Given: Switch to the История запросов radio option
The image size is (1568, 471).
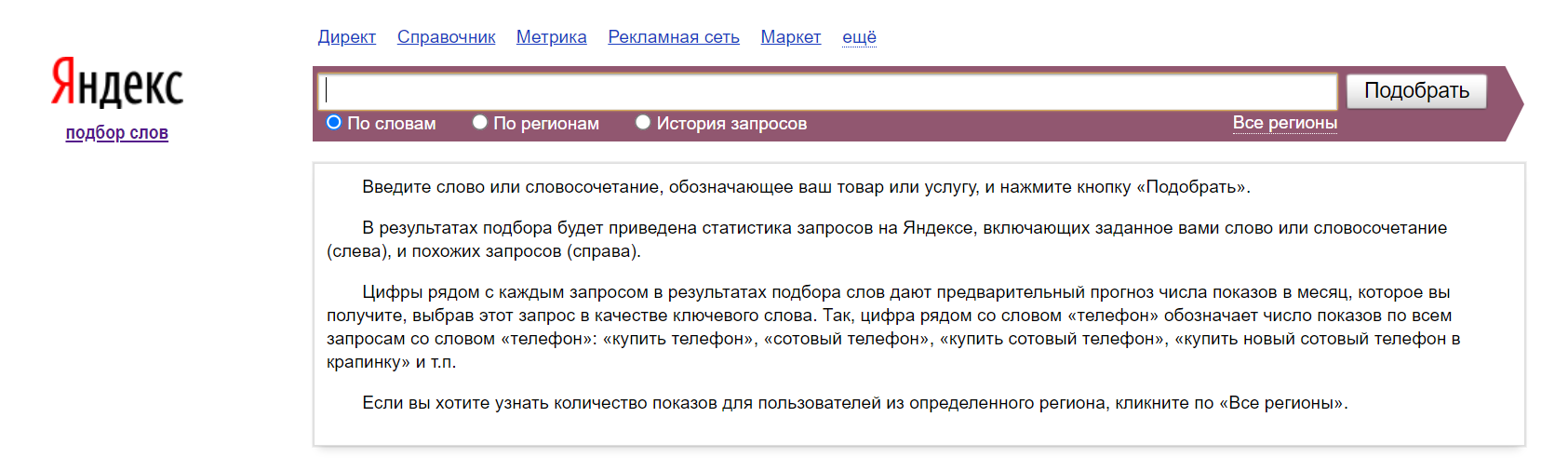Looking at the screenshot, I should pyautogui.click(x=643, y=122).
